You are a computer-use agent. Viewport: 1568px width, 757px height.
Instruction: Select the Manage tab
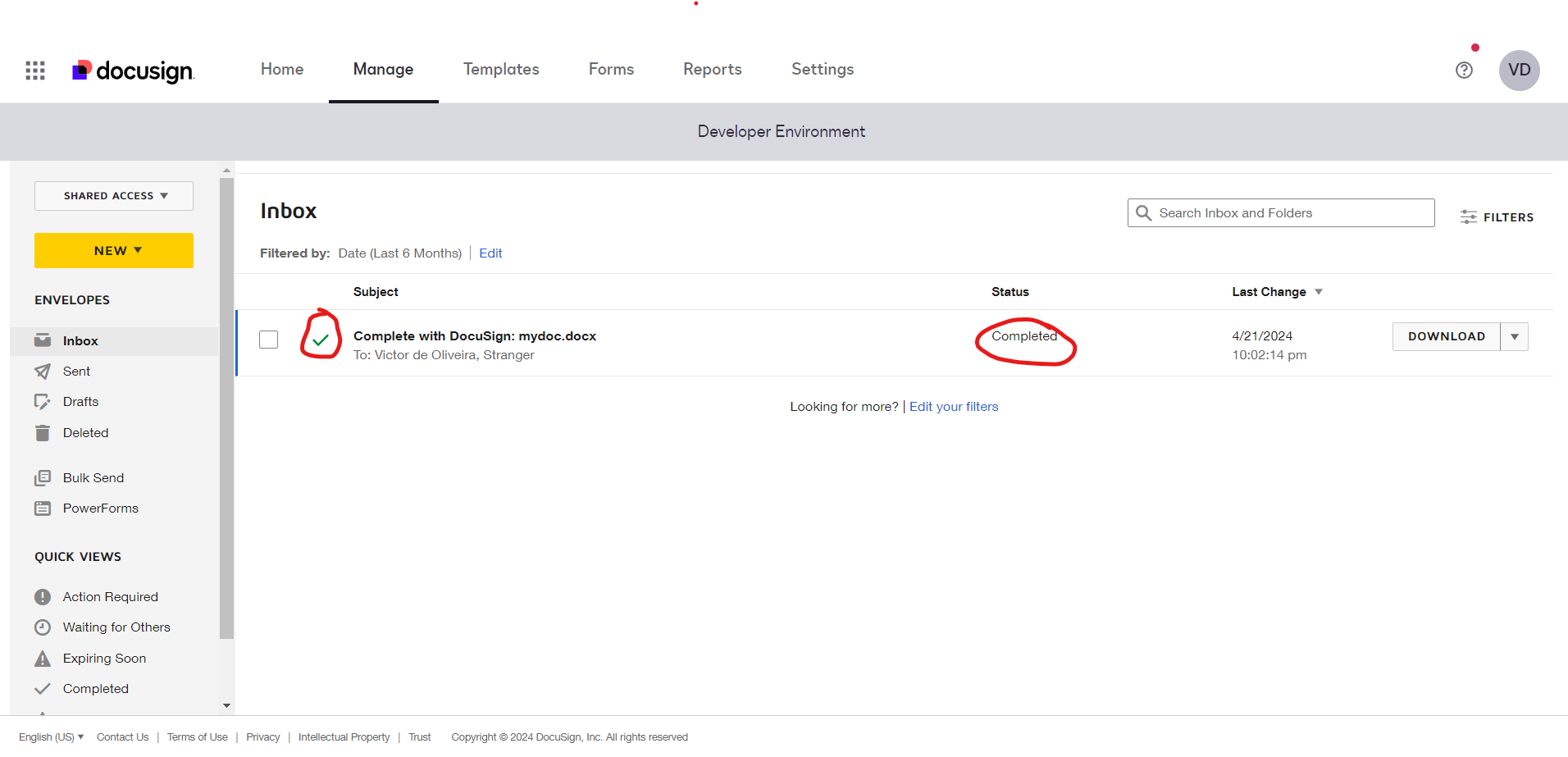coord(383,70)
